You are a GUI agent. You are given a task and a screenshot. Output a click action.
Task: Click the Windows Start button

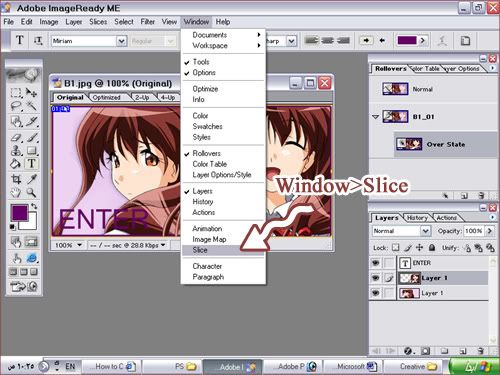coord(474,367)
